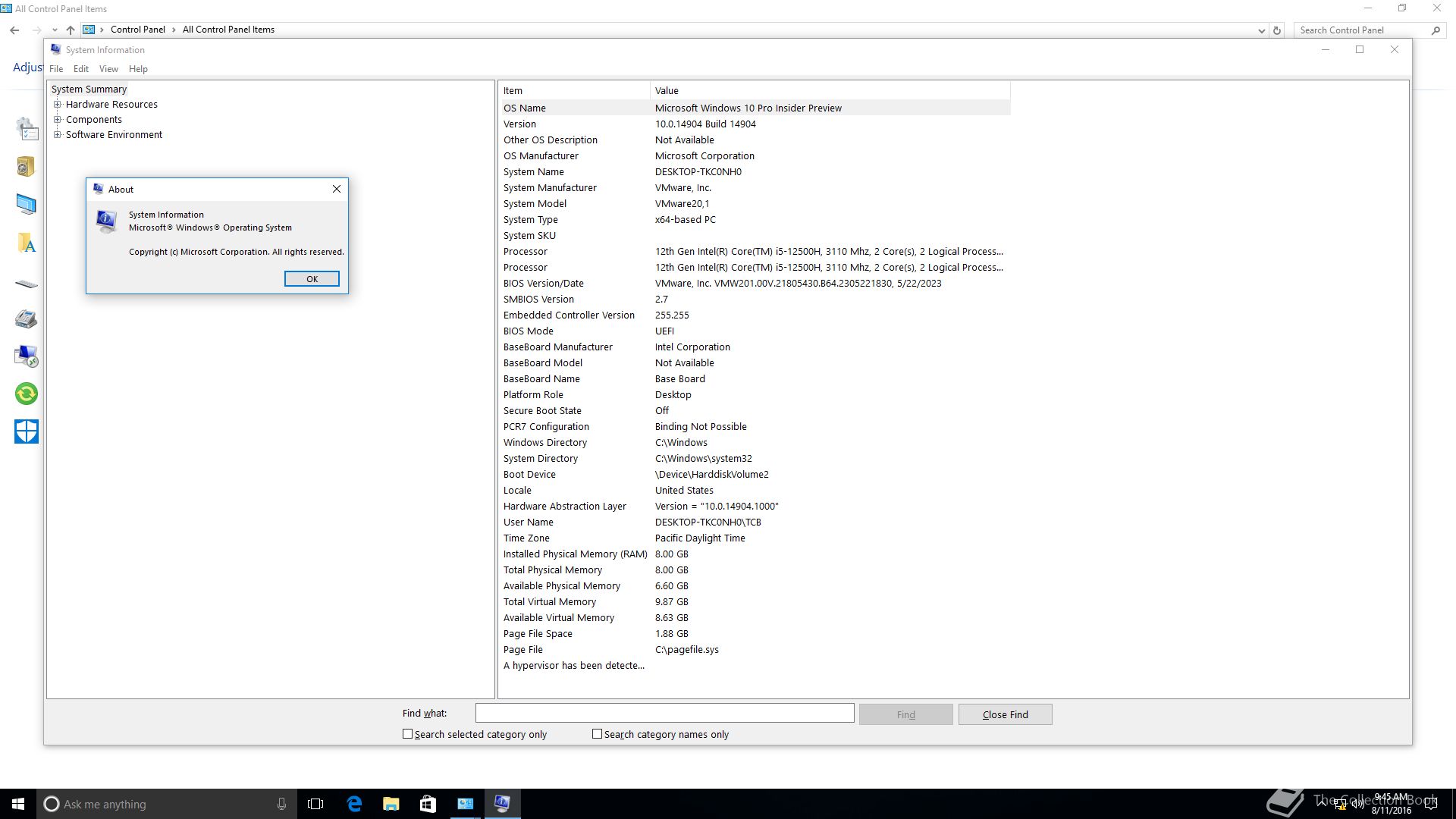
Task: Expand the Hardware Resources node
Action: (57, 105)
